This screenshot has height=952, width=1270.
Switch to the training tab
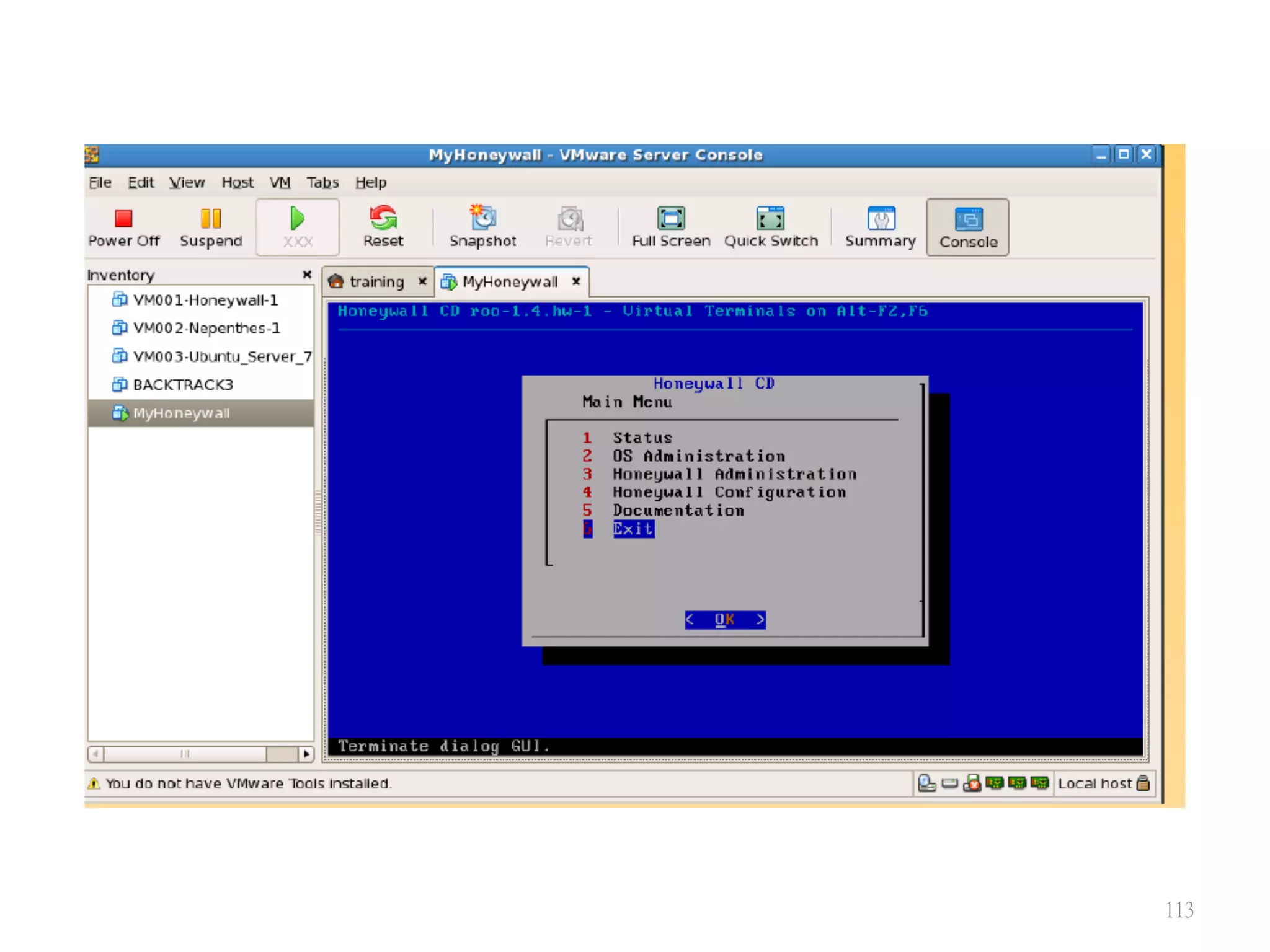point(376,282)
